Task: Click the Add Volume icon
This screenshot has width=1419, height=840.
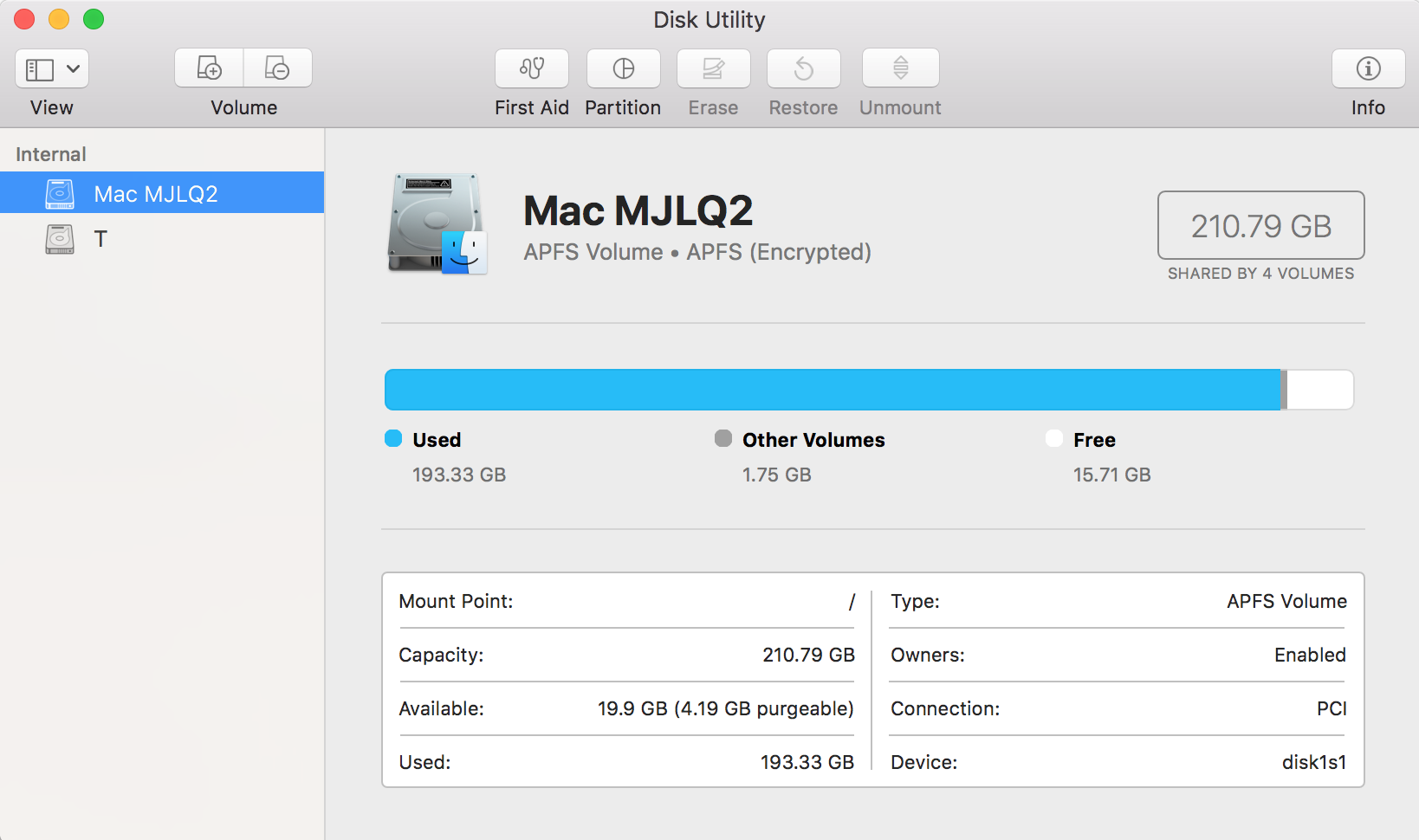Action: pos(209,68)
